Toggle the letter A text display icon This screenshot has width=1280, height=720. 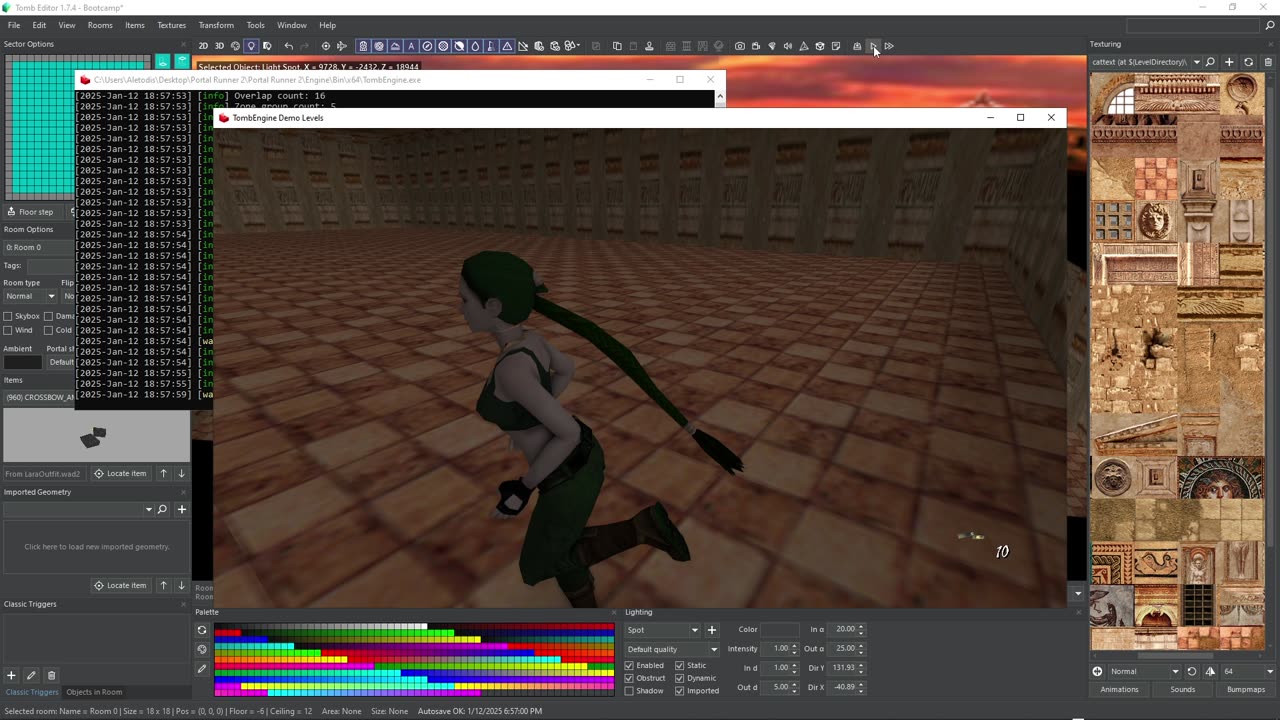click(411, 46)
